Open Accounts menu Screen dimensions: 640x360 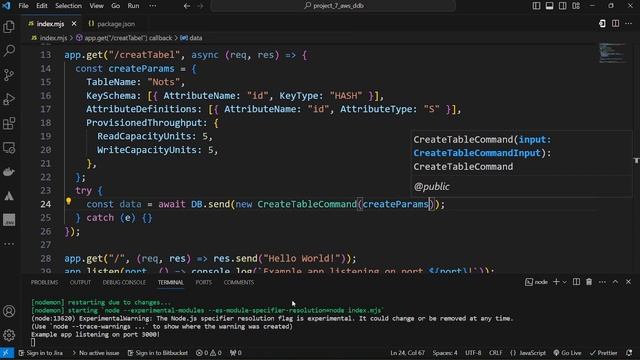click(9, 311)
